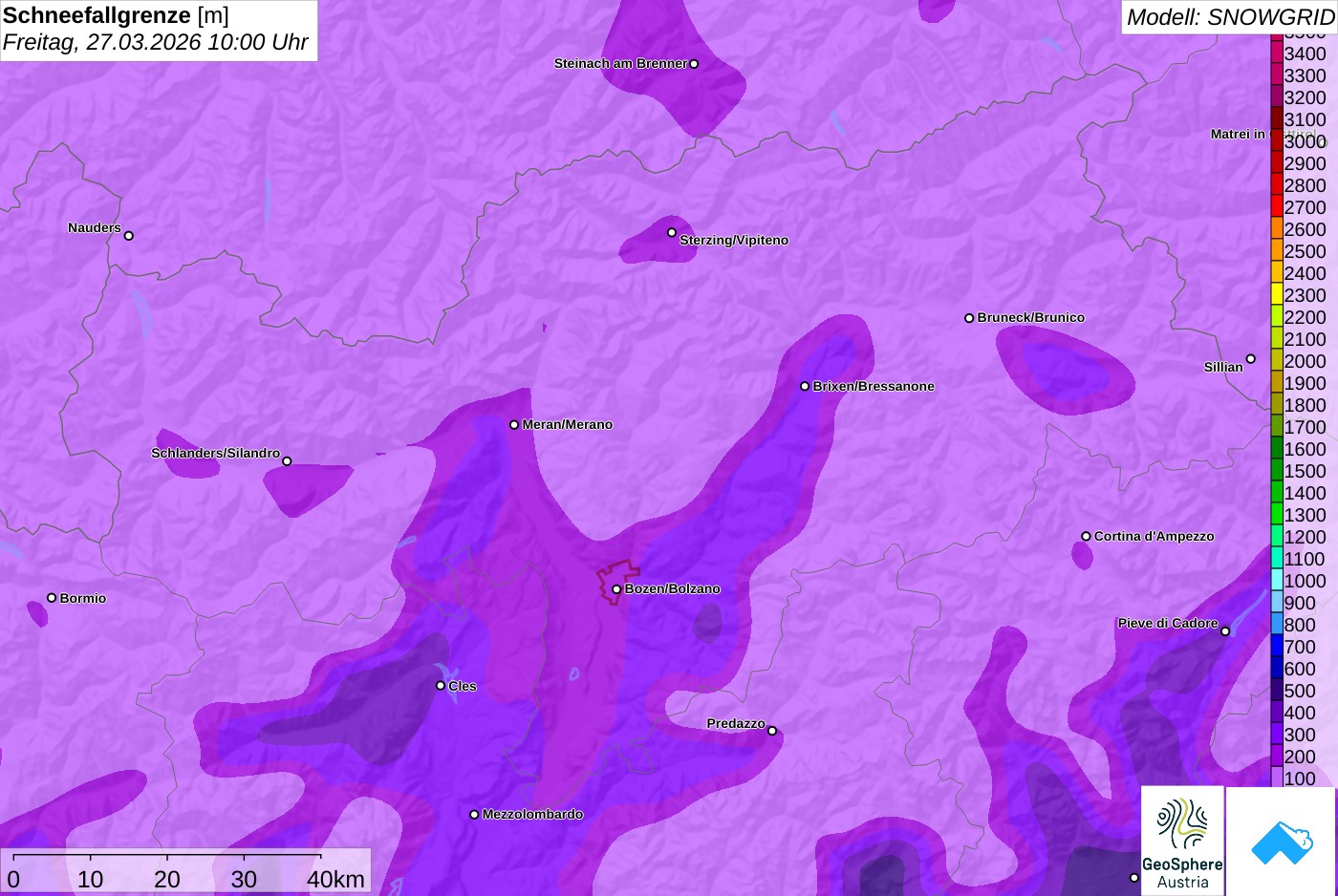Select the Bozen/Bolzano marker dot
1338x896 pixels.
pos(616,589)
